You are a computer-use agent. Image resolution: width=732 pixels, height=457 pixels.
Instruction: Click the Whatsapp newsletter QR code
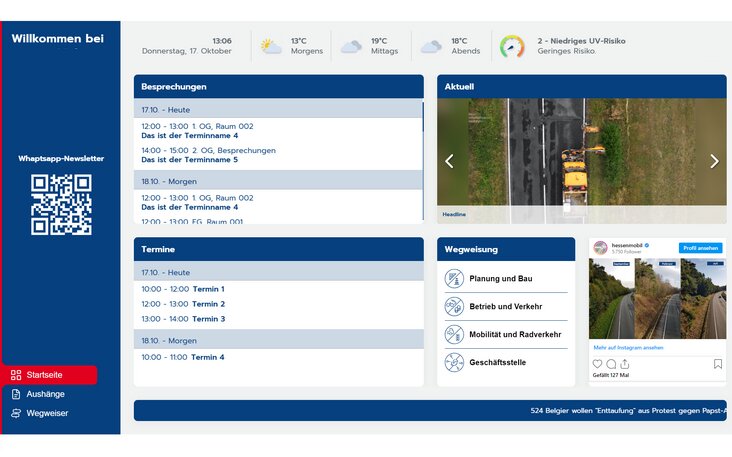point(61,204)
